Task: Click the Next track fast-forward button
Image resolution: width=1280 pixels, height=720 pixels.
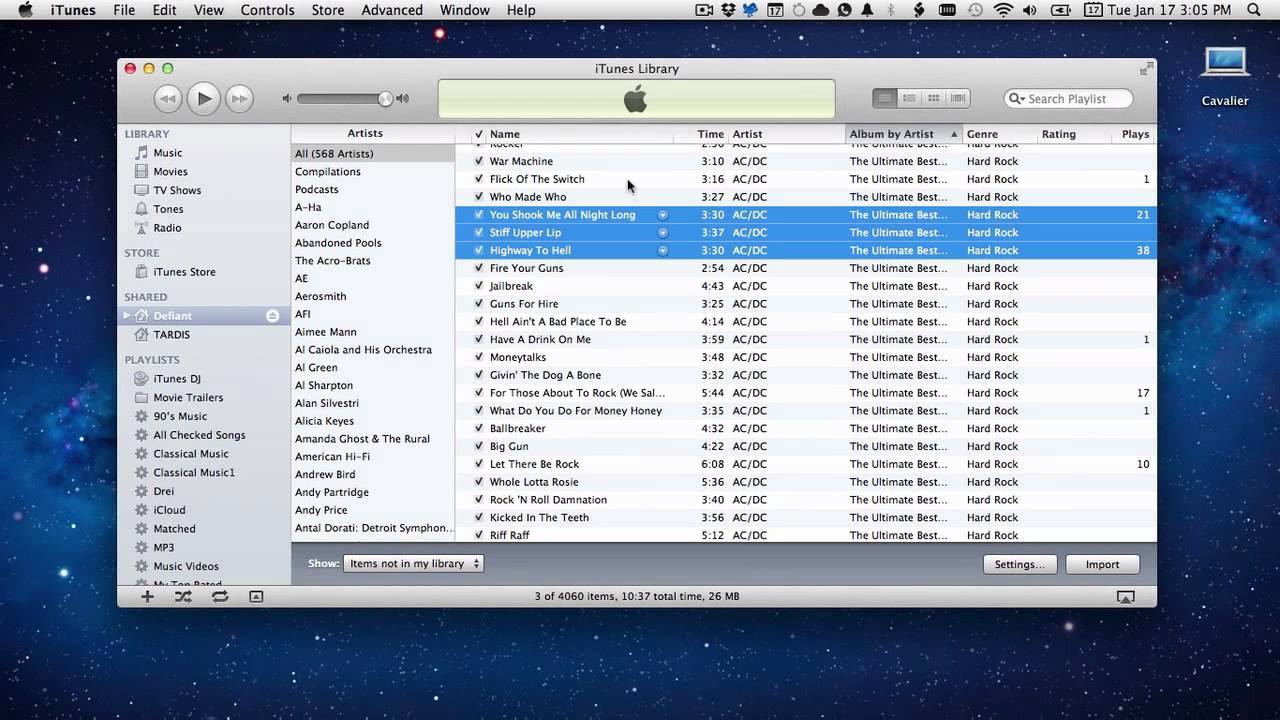Action: pyautogui.click(x=239, y=98)
